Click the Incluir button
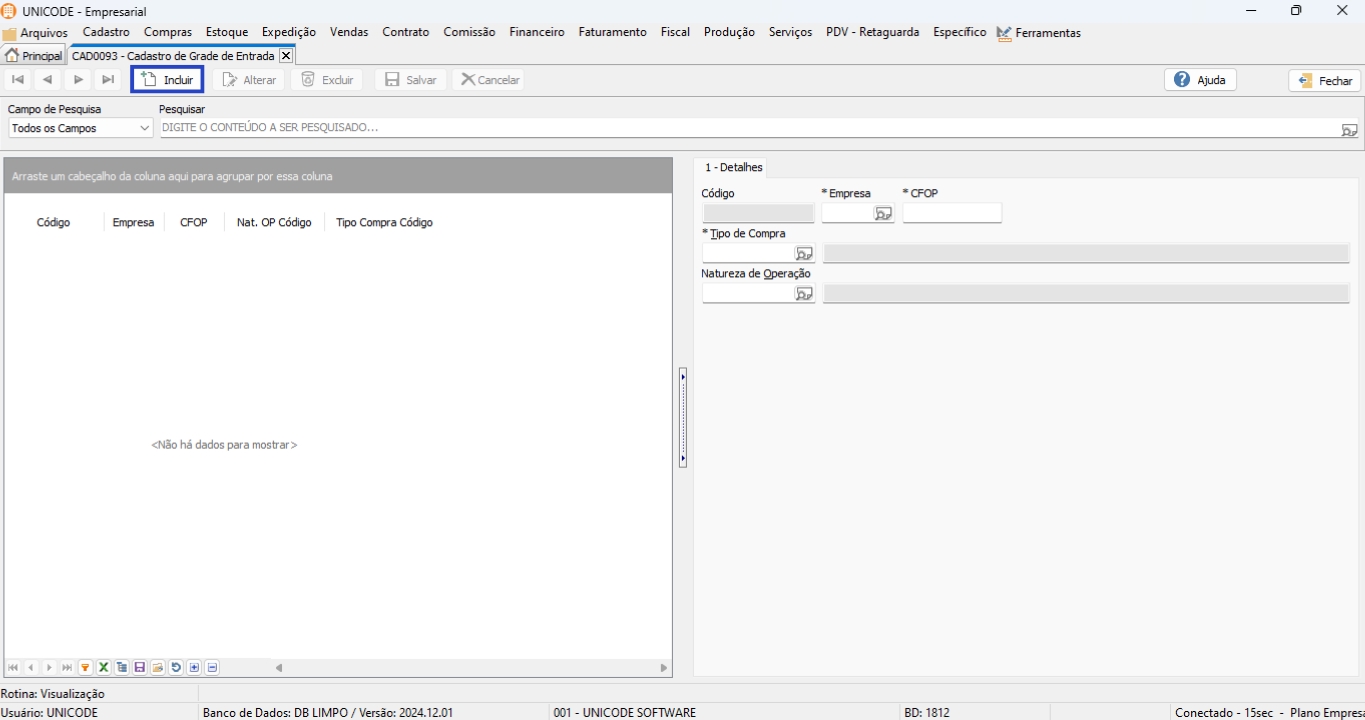This screenshot has width=1365, height=720. coord(168,80)
